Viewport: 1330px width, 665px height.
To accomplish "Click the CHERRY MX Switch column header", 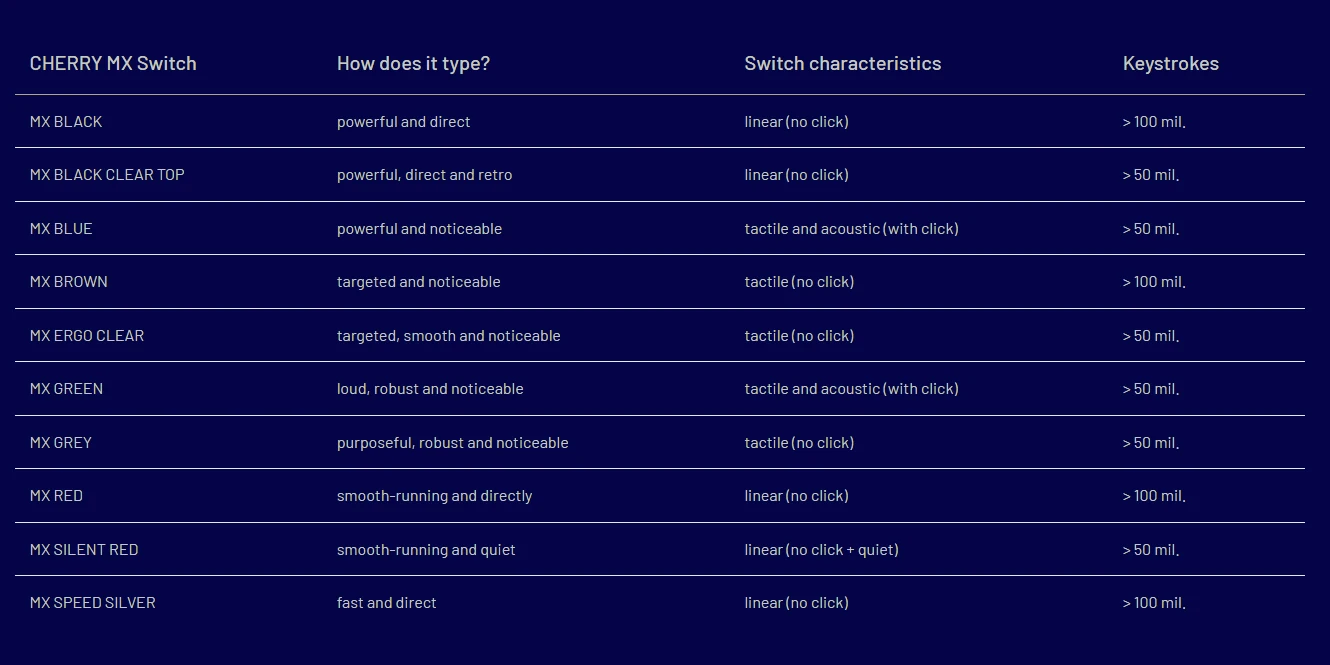I will click(113, 63).
